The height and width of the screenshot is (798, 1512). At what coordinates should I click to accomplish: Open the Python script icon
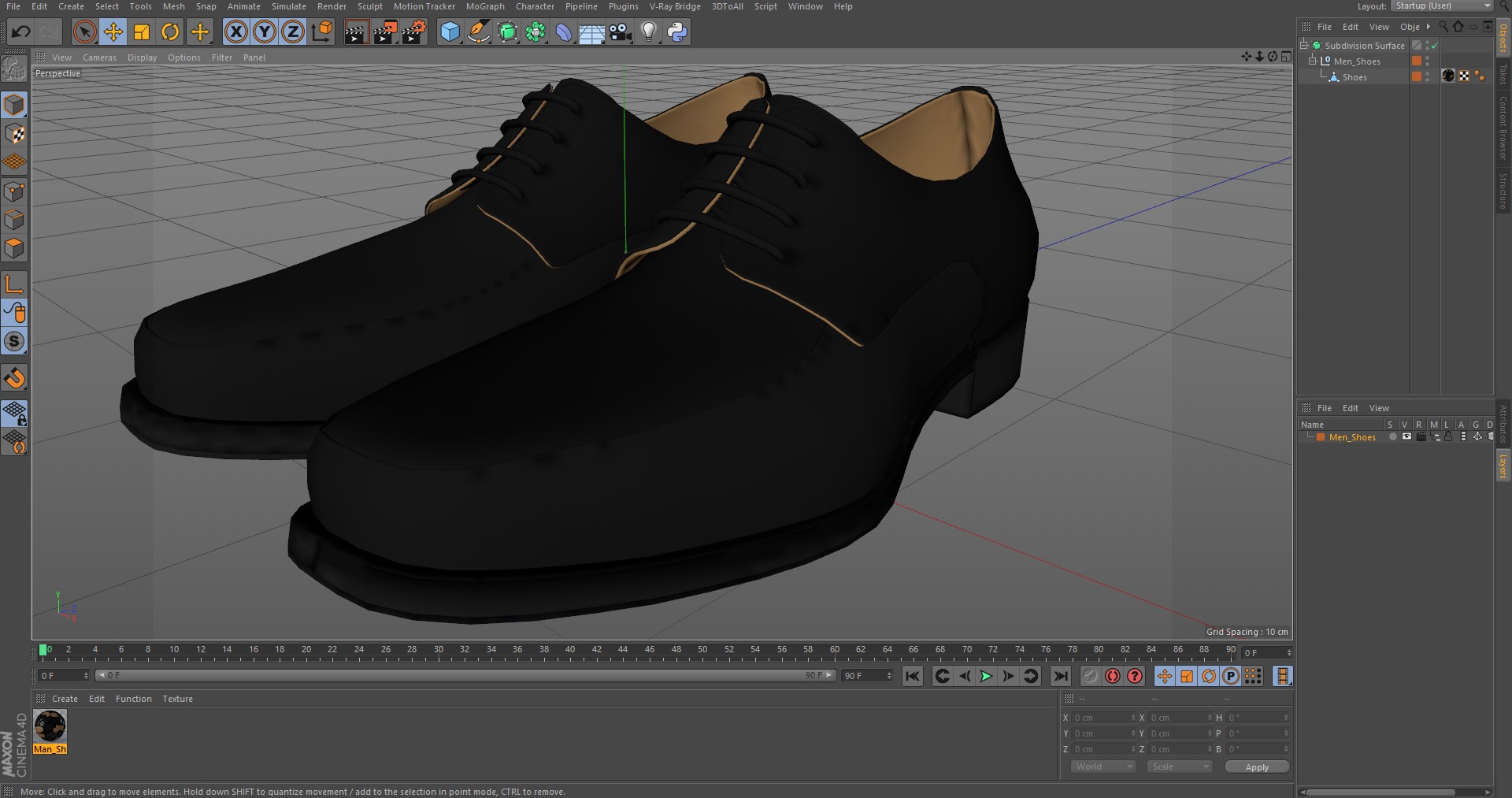(677, 32)
